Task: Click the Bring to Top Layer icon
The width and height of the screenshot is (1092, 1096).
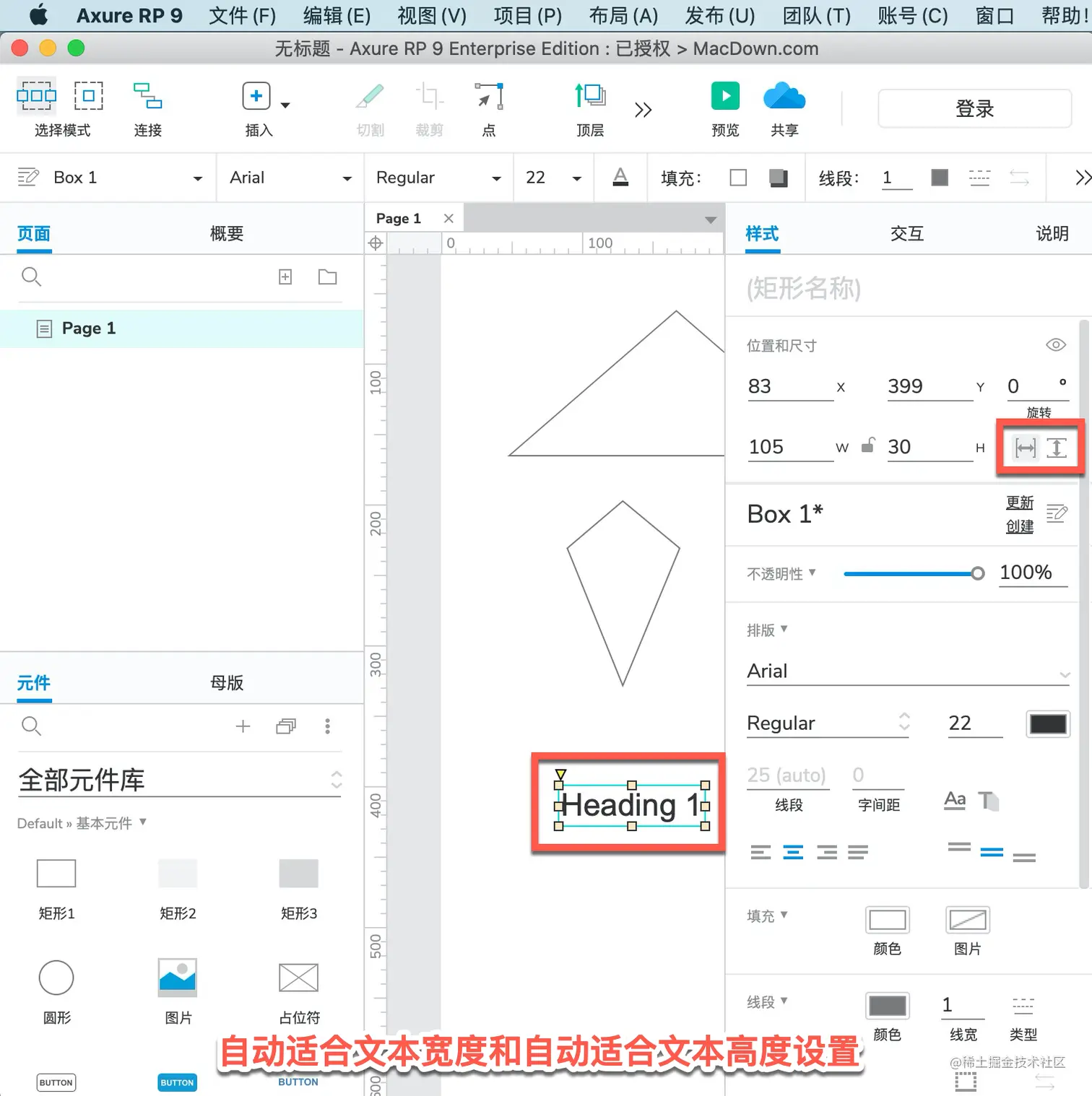Action: click(x=590, y=95)
